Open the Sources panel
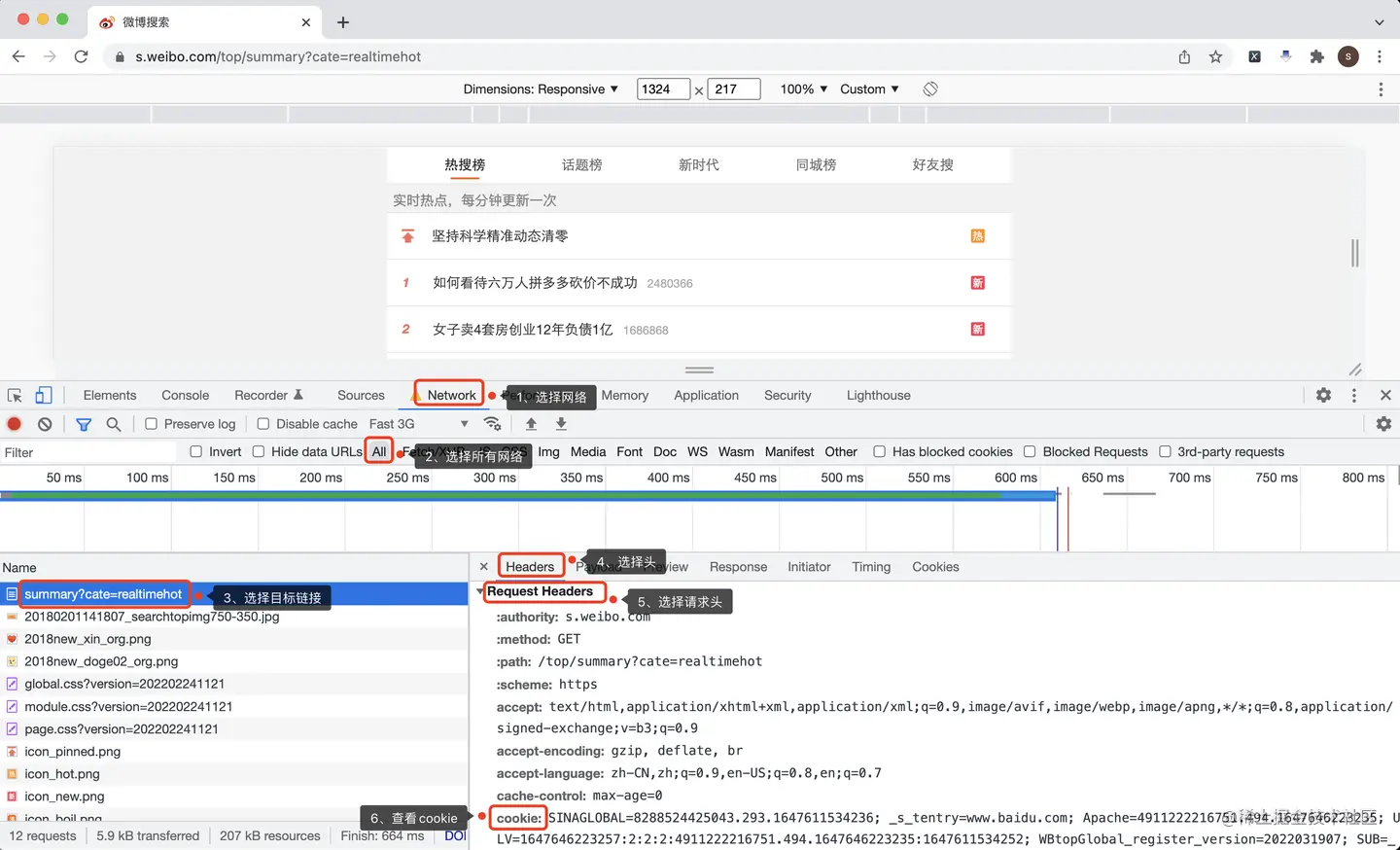Screen dimensions: 1400x850 pos(361,395)
